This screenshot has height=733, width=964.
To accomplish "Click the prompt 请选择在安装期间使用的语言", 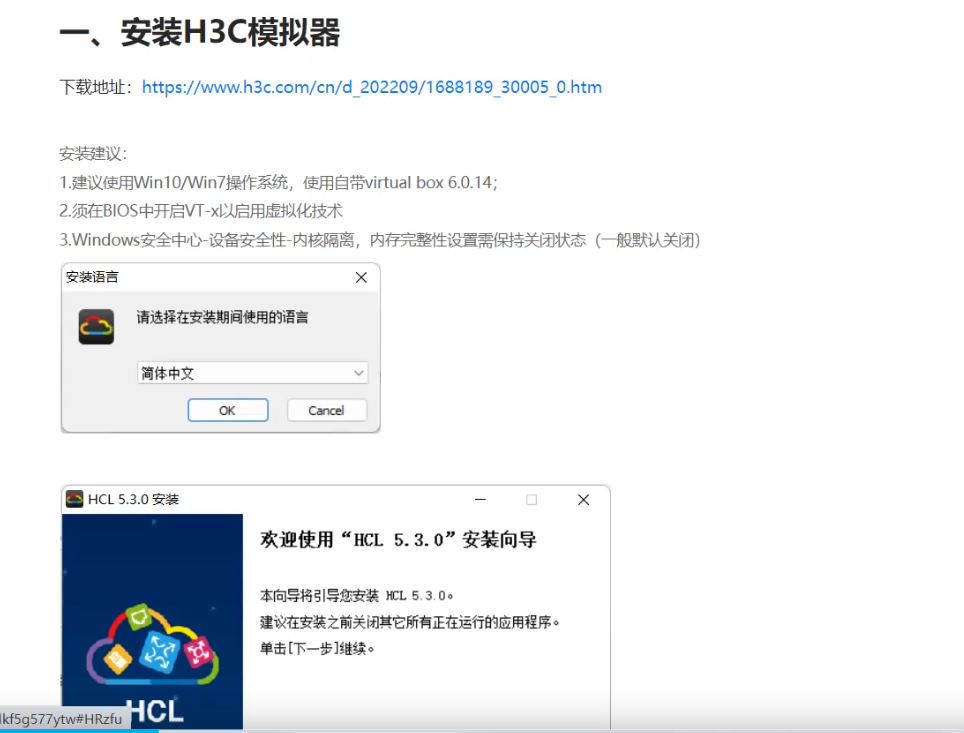I will point(222,317).
